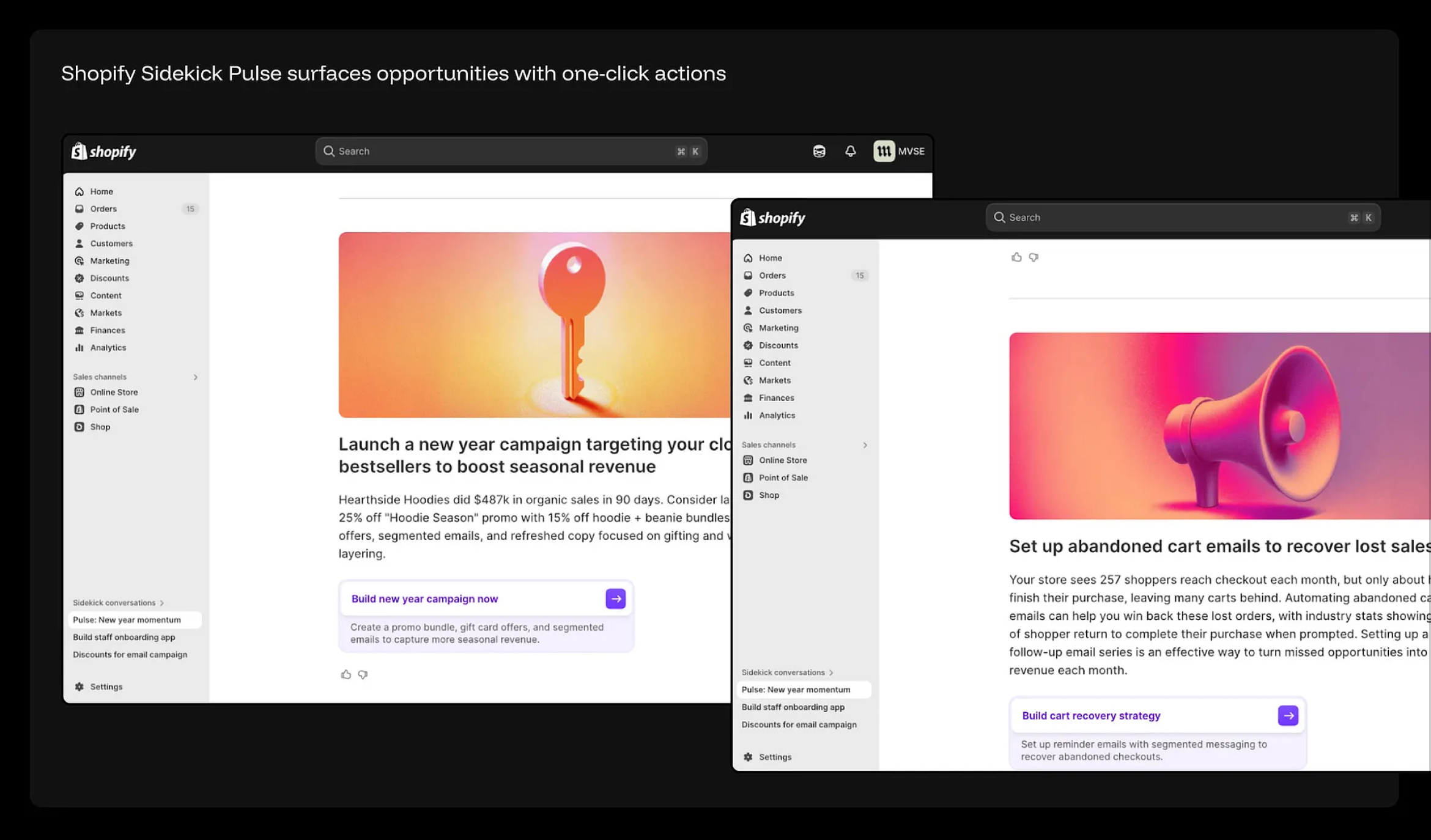Image resolution: width=1431 pixels, height=840 pixels.
Task: Thumbs down the new year campaign suggestion
Action: pos(363,674)
